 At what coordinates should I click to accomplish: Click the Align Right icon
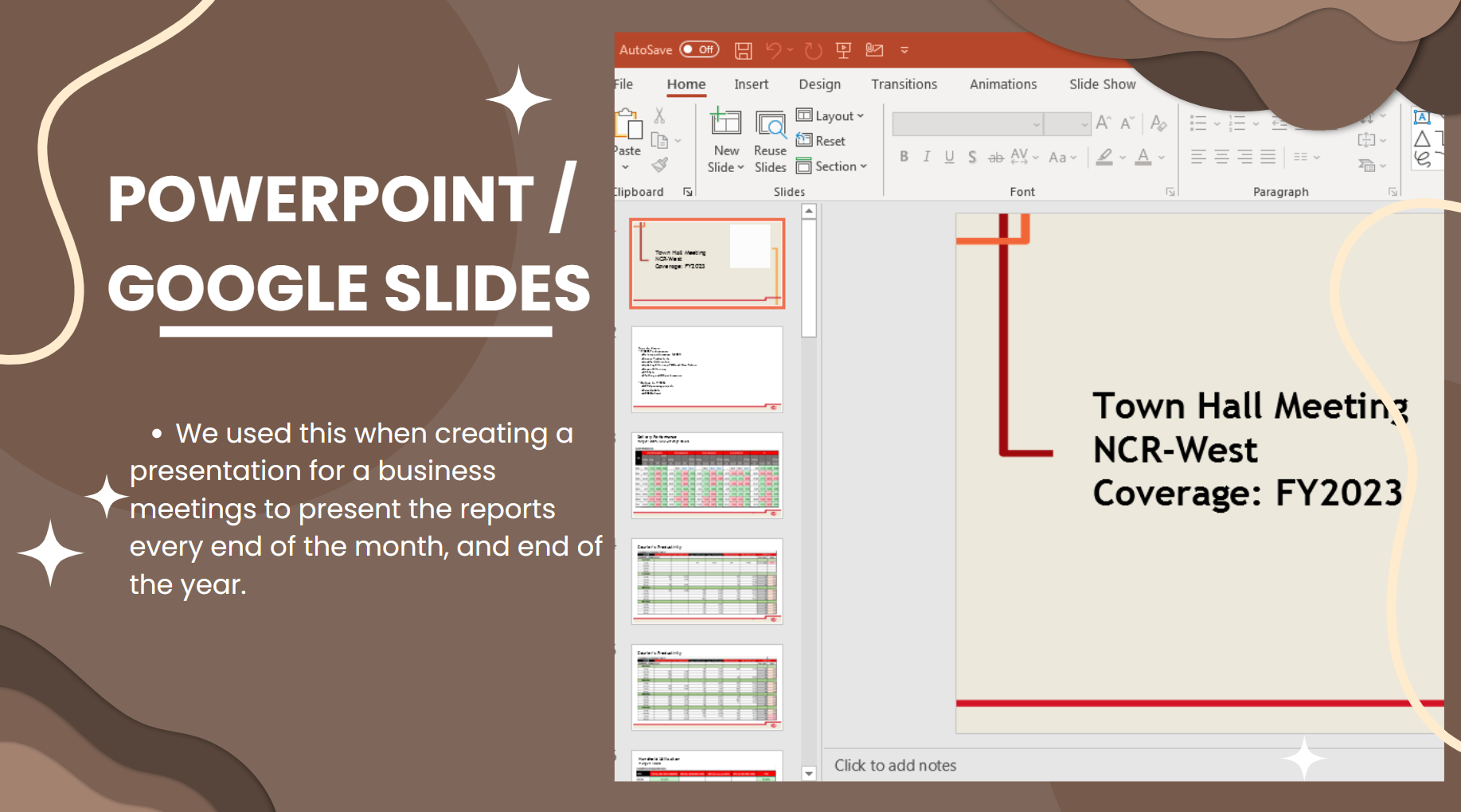[x=1244, y=157]
